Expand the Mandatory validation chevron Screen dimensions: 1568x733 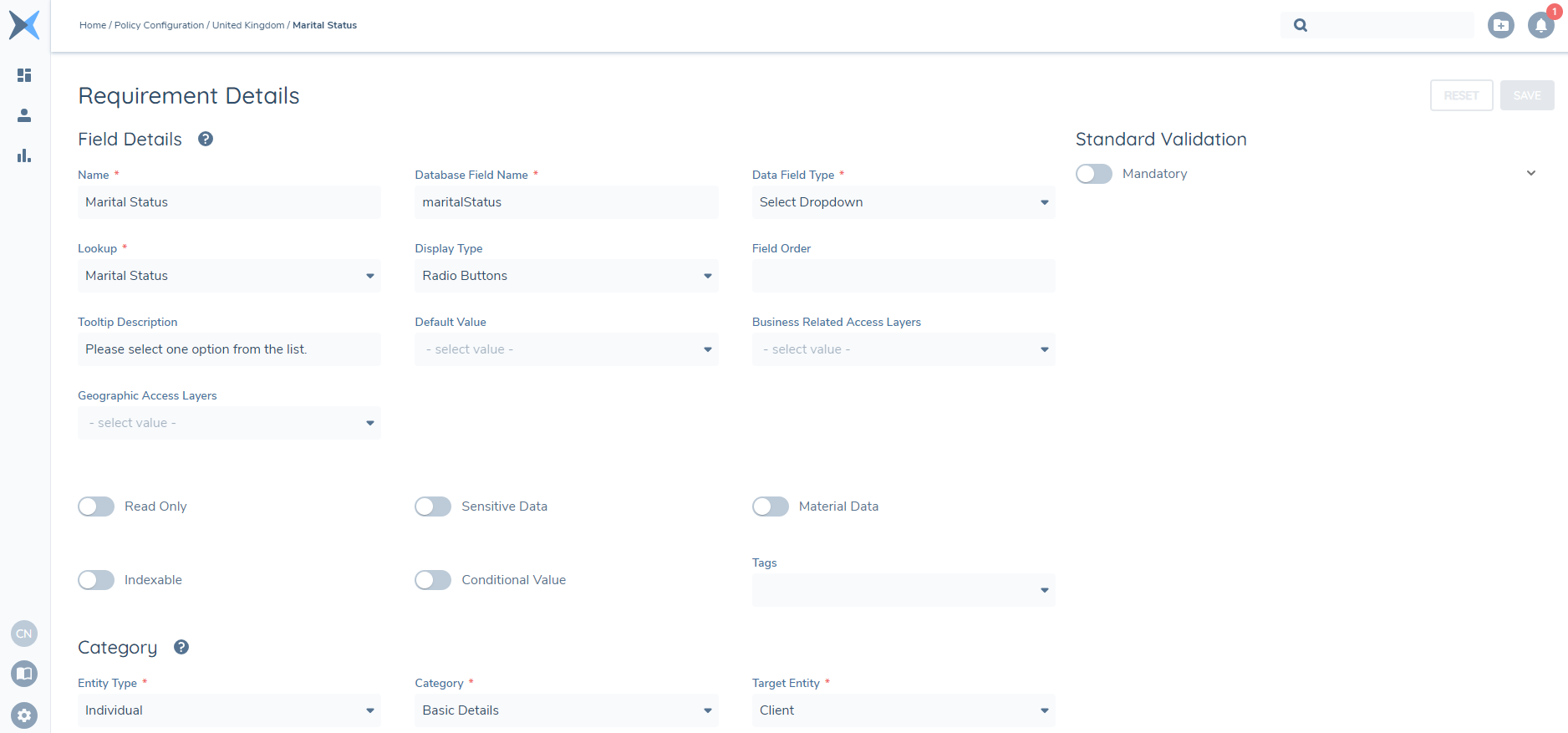click(1531, 173)
